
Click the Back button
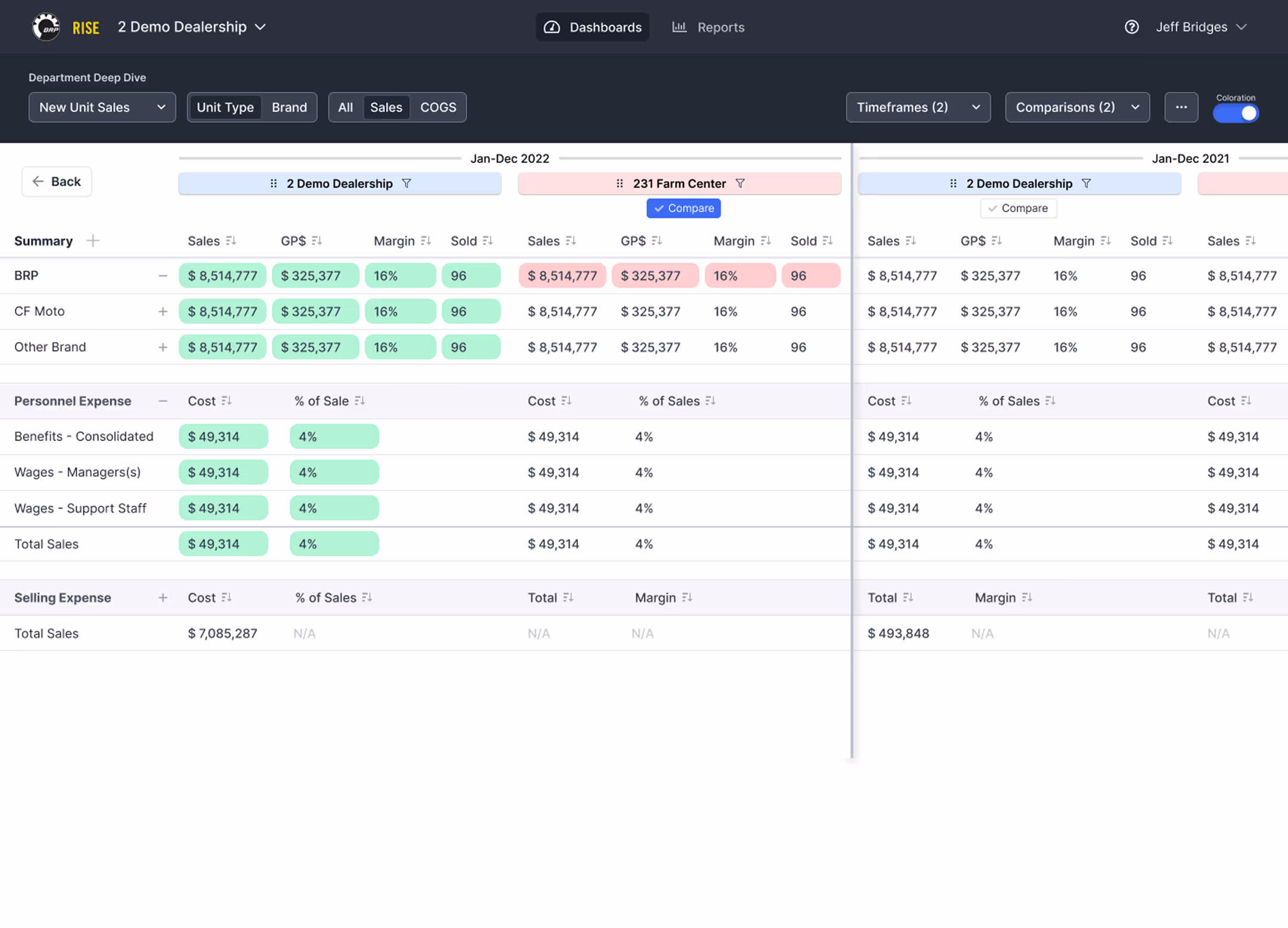[x=57, y=182]
